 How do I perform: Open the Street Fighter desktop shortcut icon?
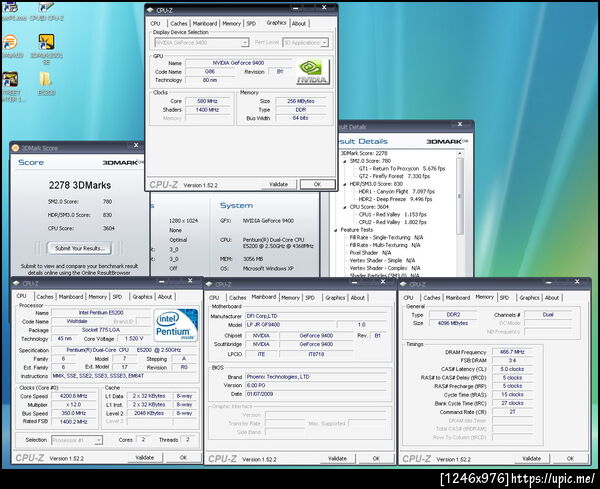pos(10,80)
